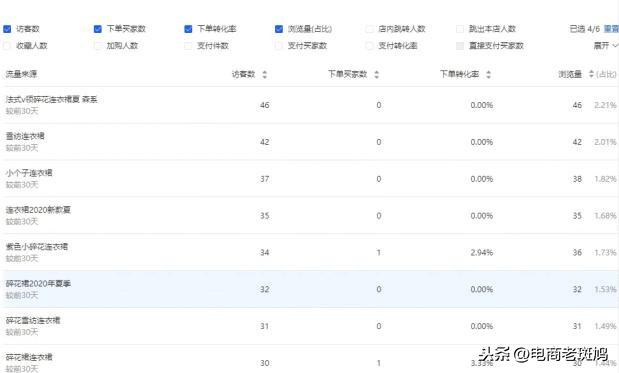Open keyword 小个子连衣裙
The width and height of the screenshot is (619, 373).
[x=29, y=173]
